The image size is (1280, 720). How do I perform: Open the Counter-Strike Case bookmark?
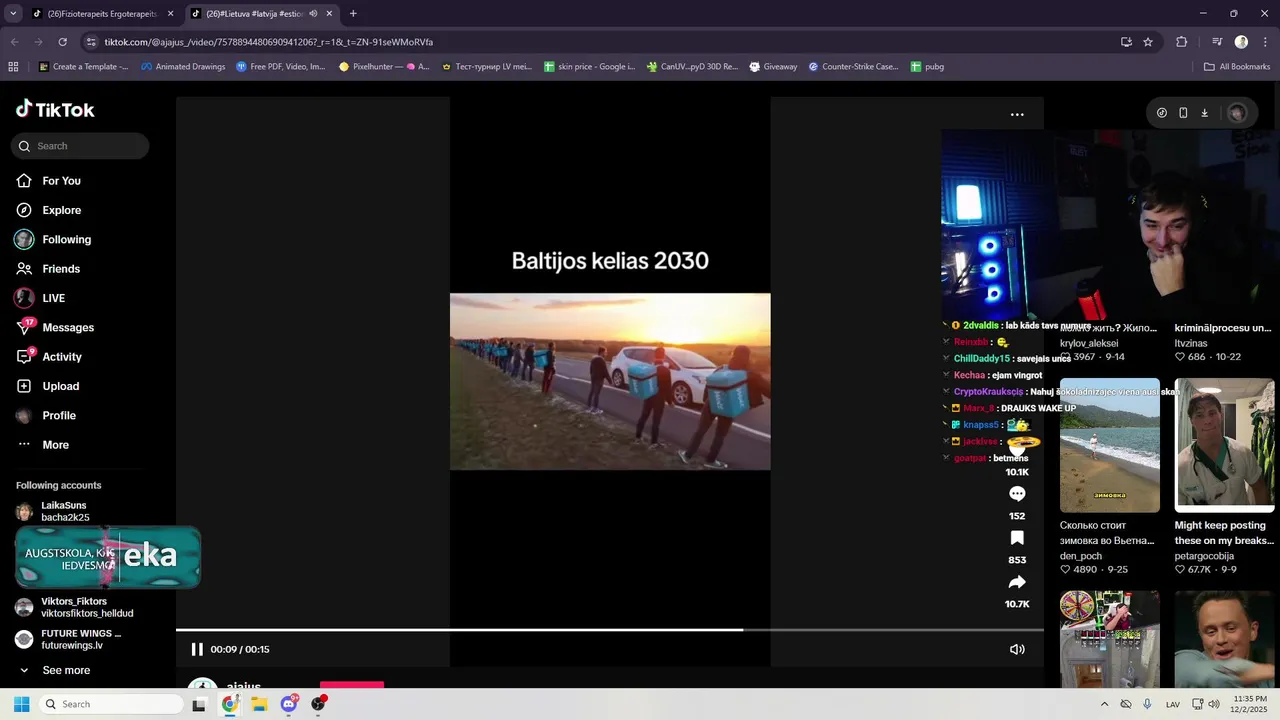click(853, 67)
